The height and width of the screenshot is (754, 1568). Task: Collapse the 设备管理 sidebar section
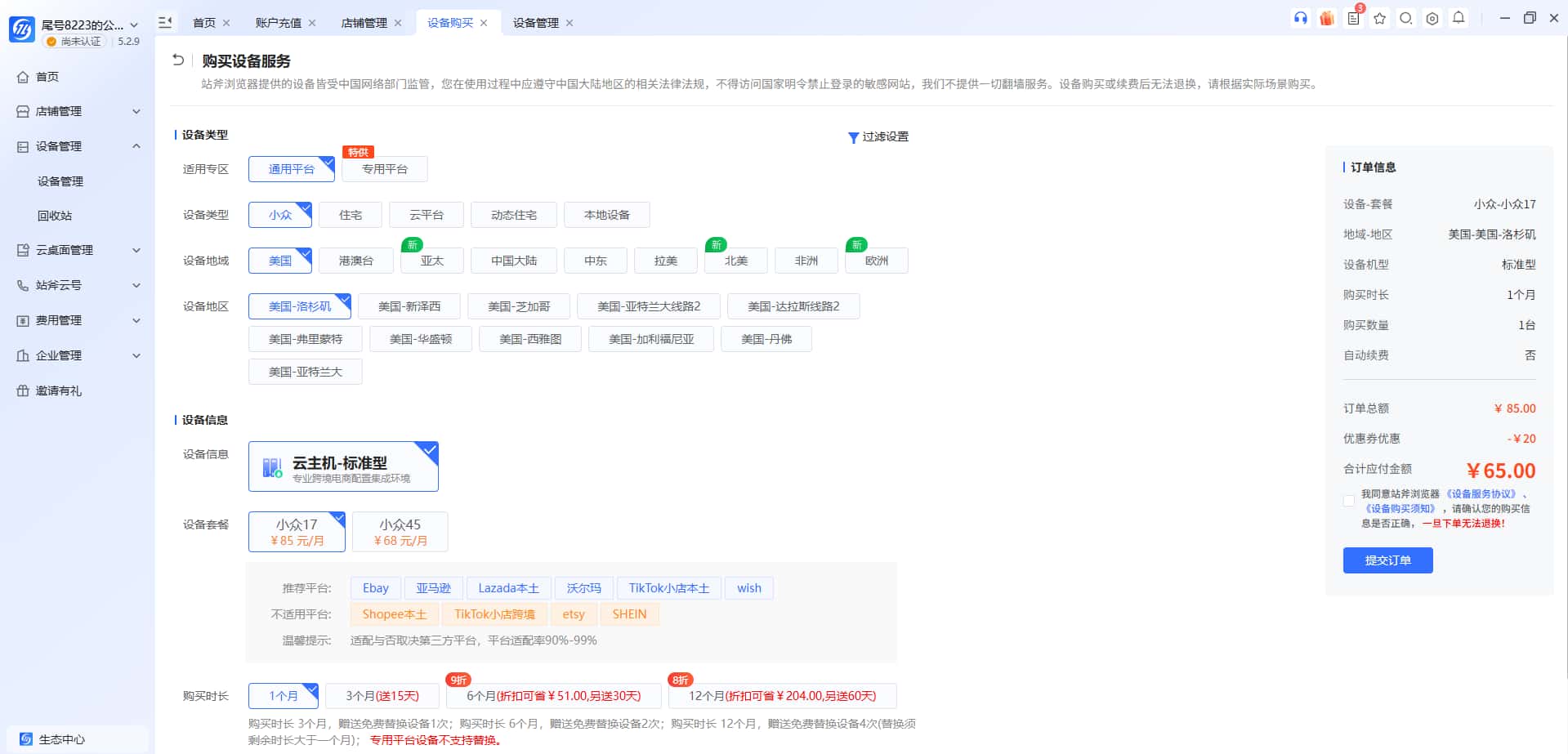click(x=78, y=146)
